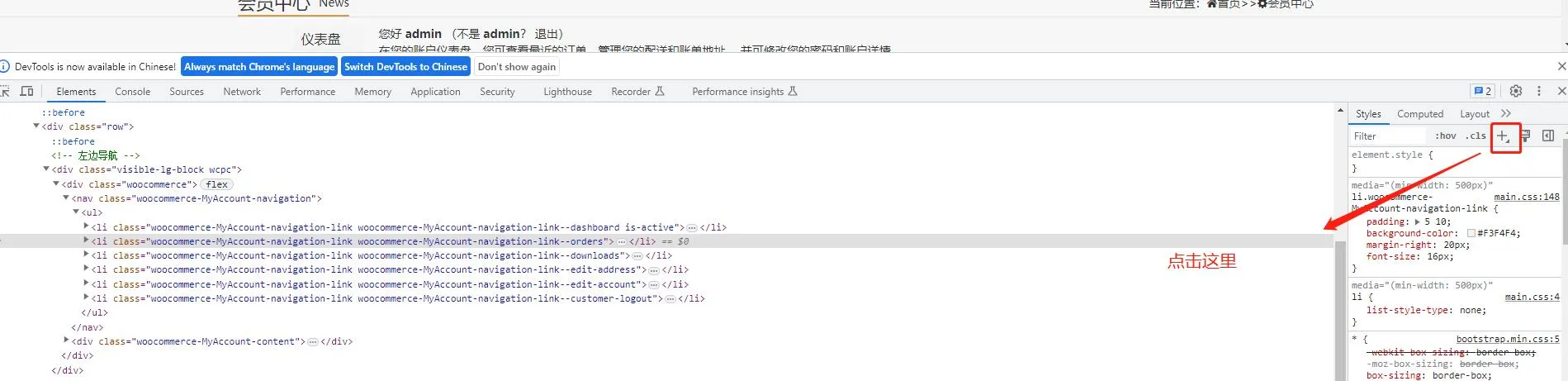
Task: Expand the padding shorthand triangle
Action: point(1418,222)
